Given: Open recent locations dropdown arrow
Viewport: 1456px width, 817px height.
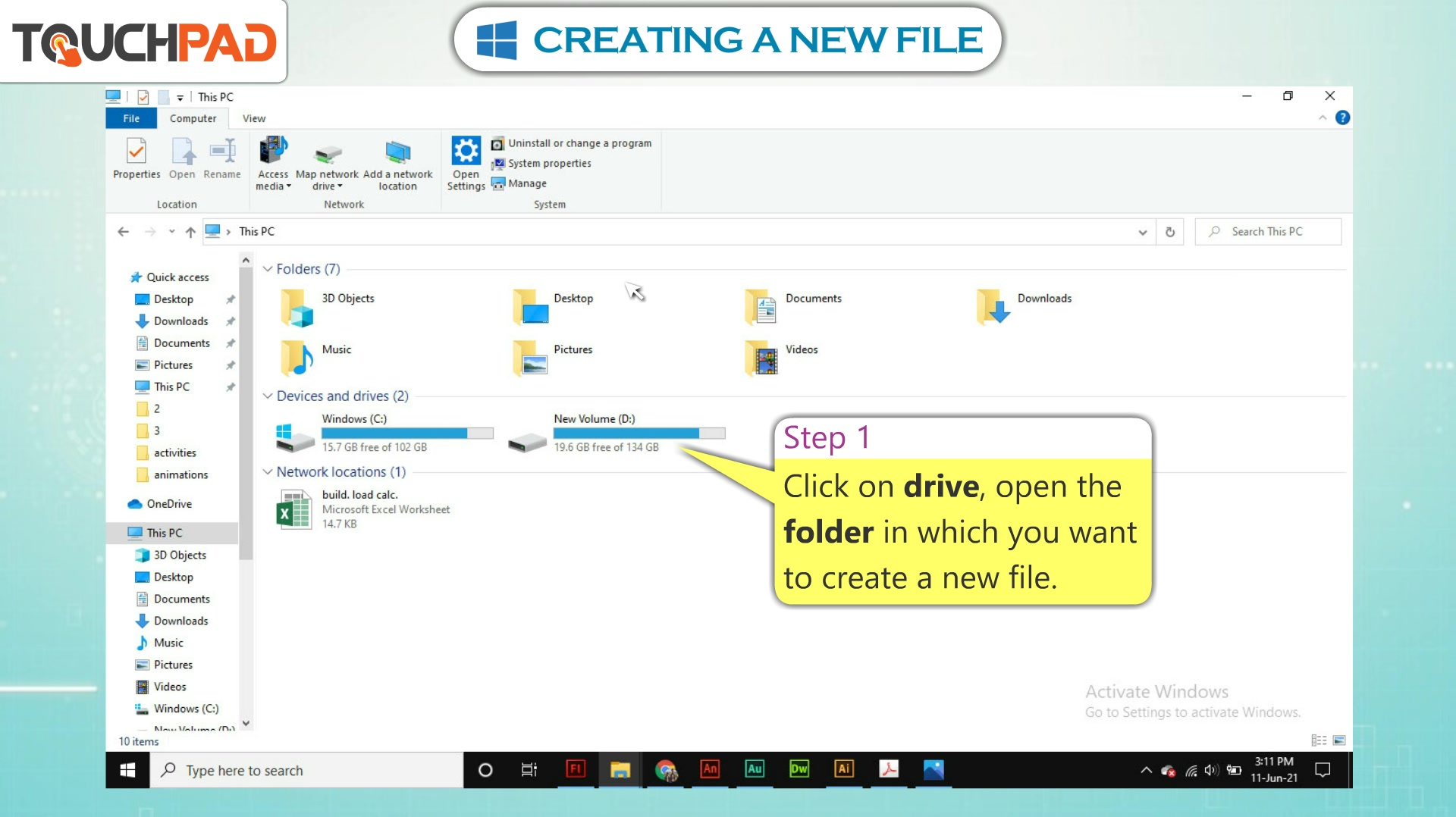Looking at the screenshot, I should click(x=172, y=232).
